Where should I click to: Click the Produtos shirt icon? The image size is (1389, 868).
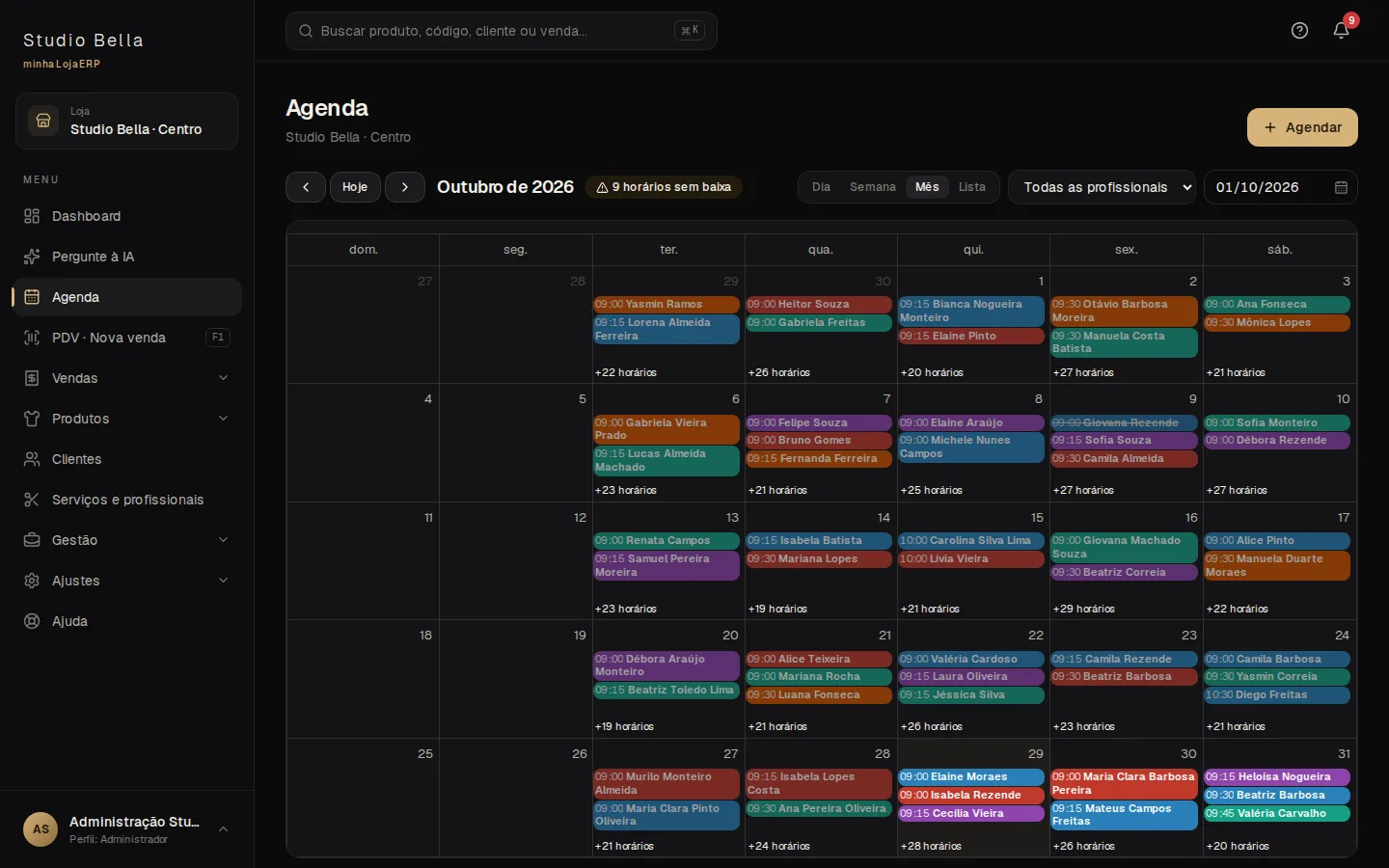pyautogui.click(x=32, y=419)
